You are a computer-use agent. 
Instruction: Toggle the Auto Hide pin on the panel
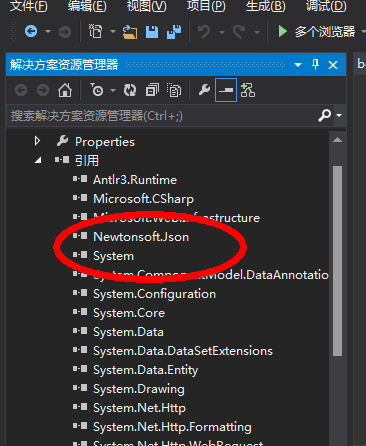(x=315, y=64)
